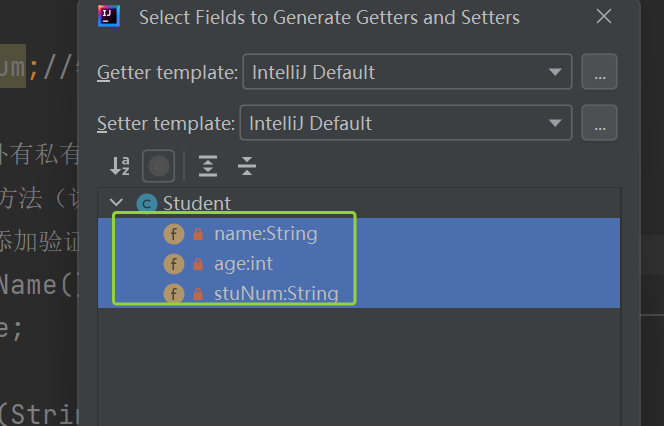Open the Getter template dropdown

click(x=407, y=72)
